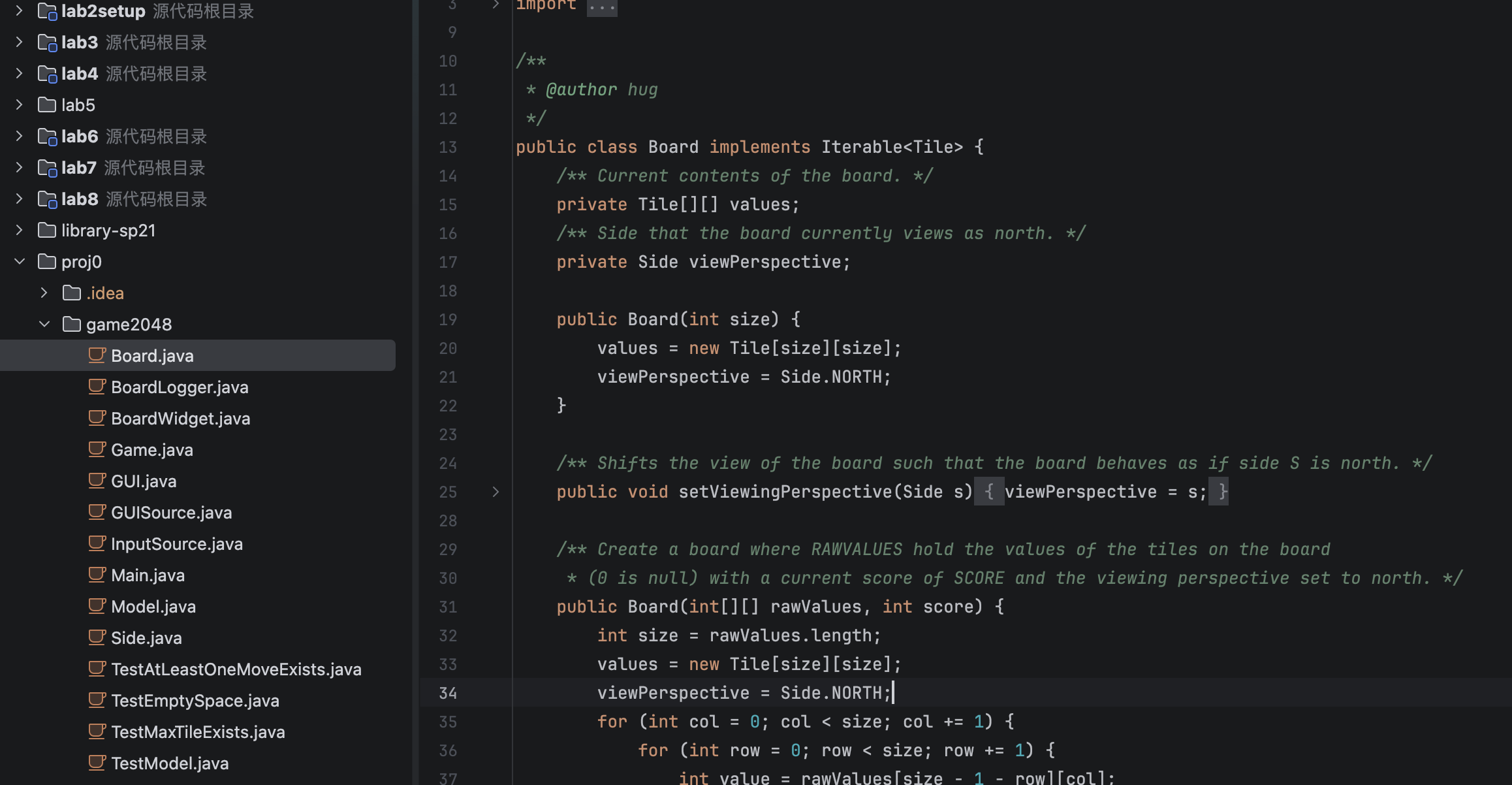Open TestModel.java in the project tree
1512x785 pixels.
(169, 763)
